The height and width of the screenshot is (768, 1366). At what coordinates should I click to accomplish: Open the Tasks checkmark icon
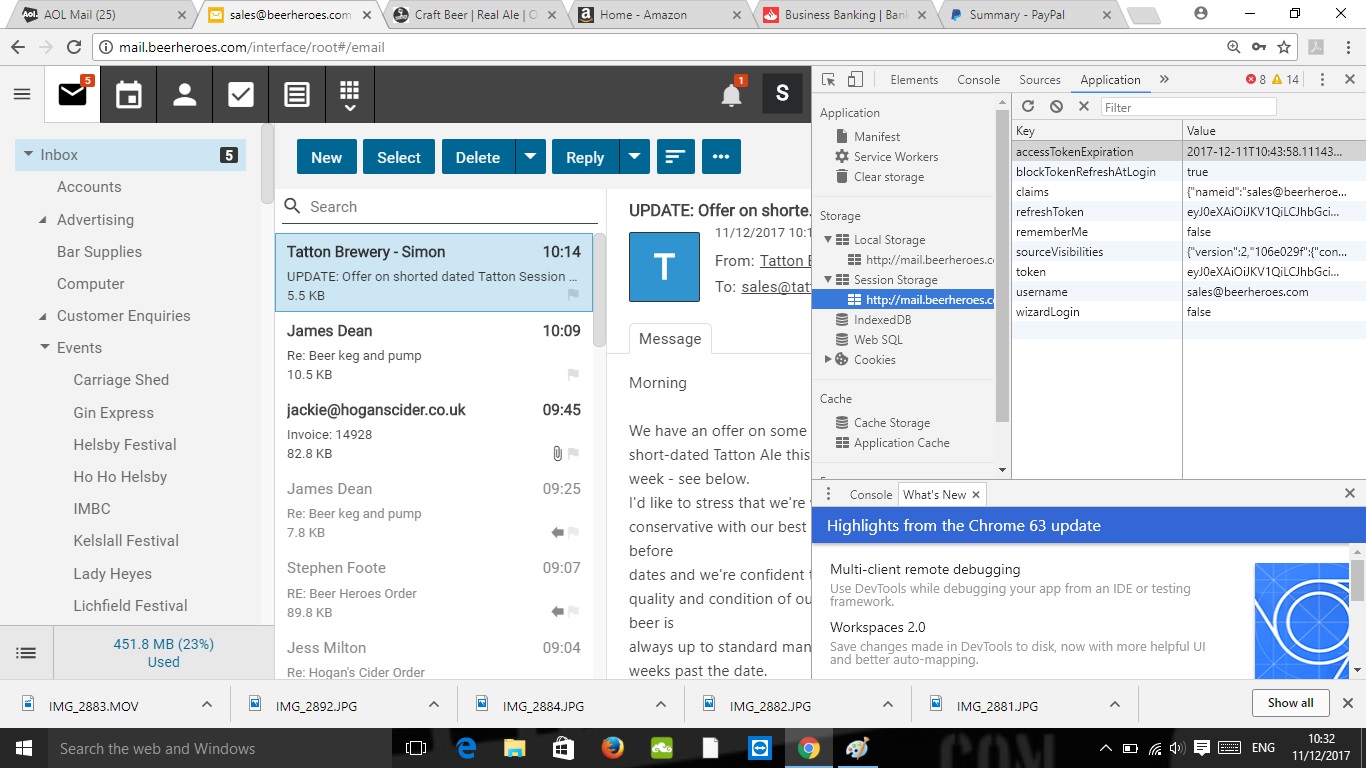(x=240, y=95)
